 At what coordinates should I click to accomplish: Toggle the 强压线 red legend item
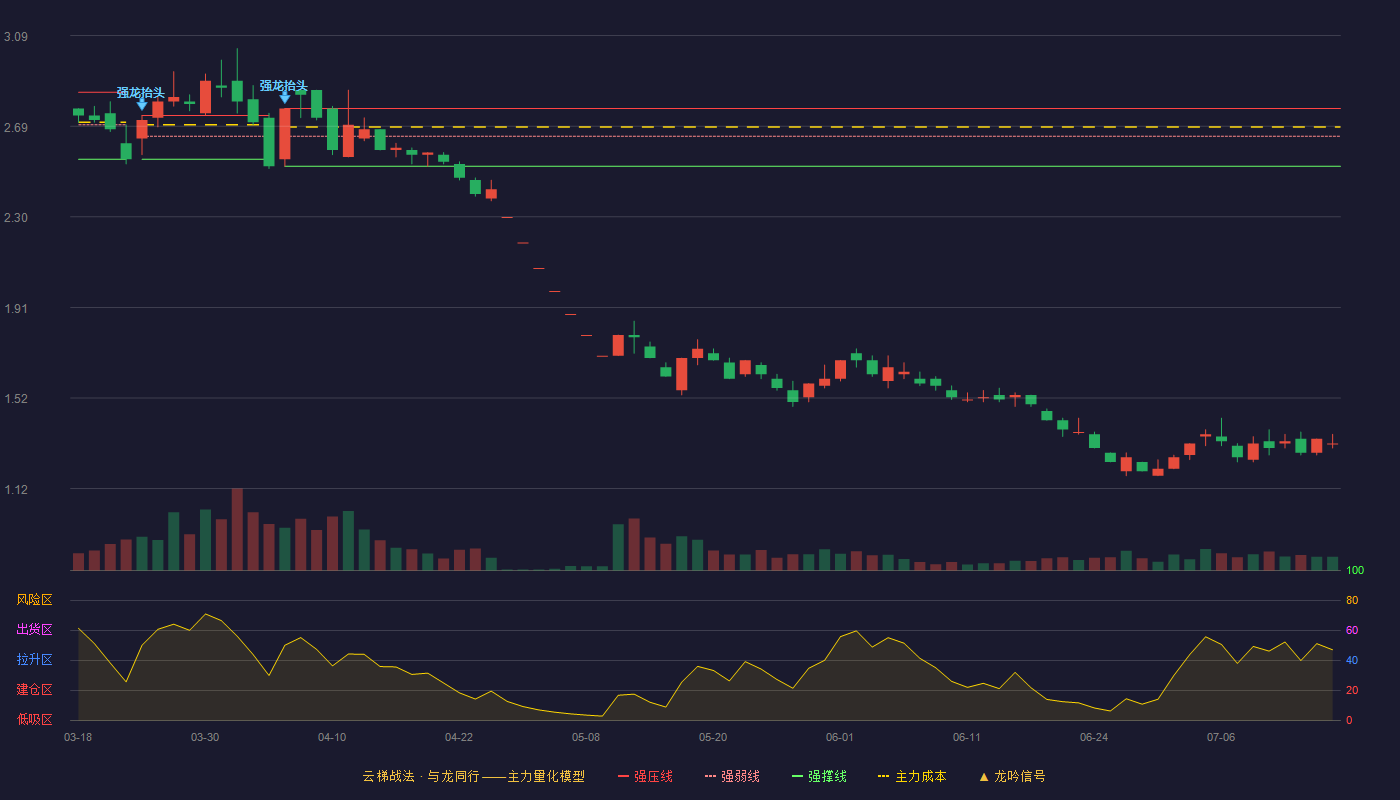[x=645, y=776]
